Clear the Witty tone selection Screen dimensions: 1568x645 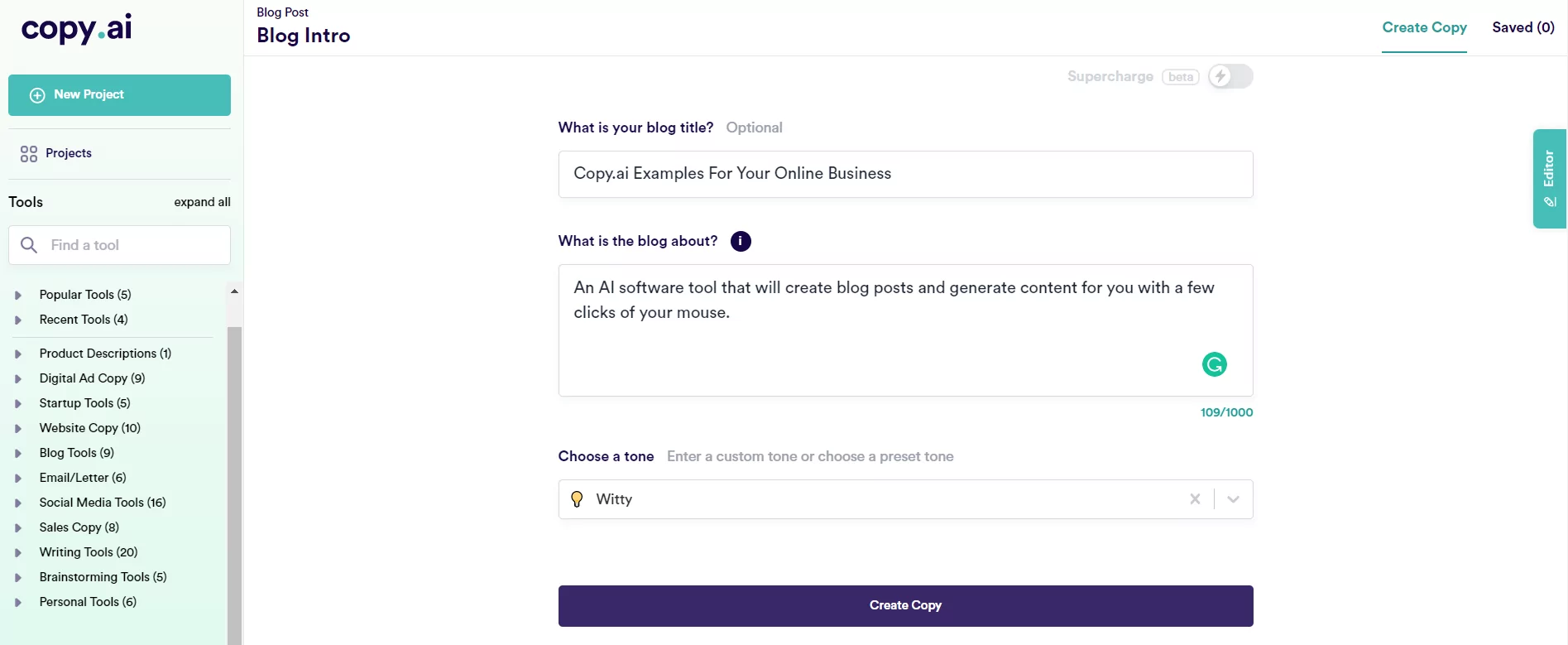(x=1195, y=499)
